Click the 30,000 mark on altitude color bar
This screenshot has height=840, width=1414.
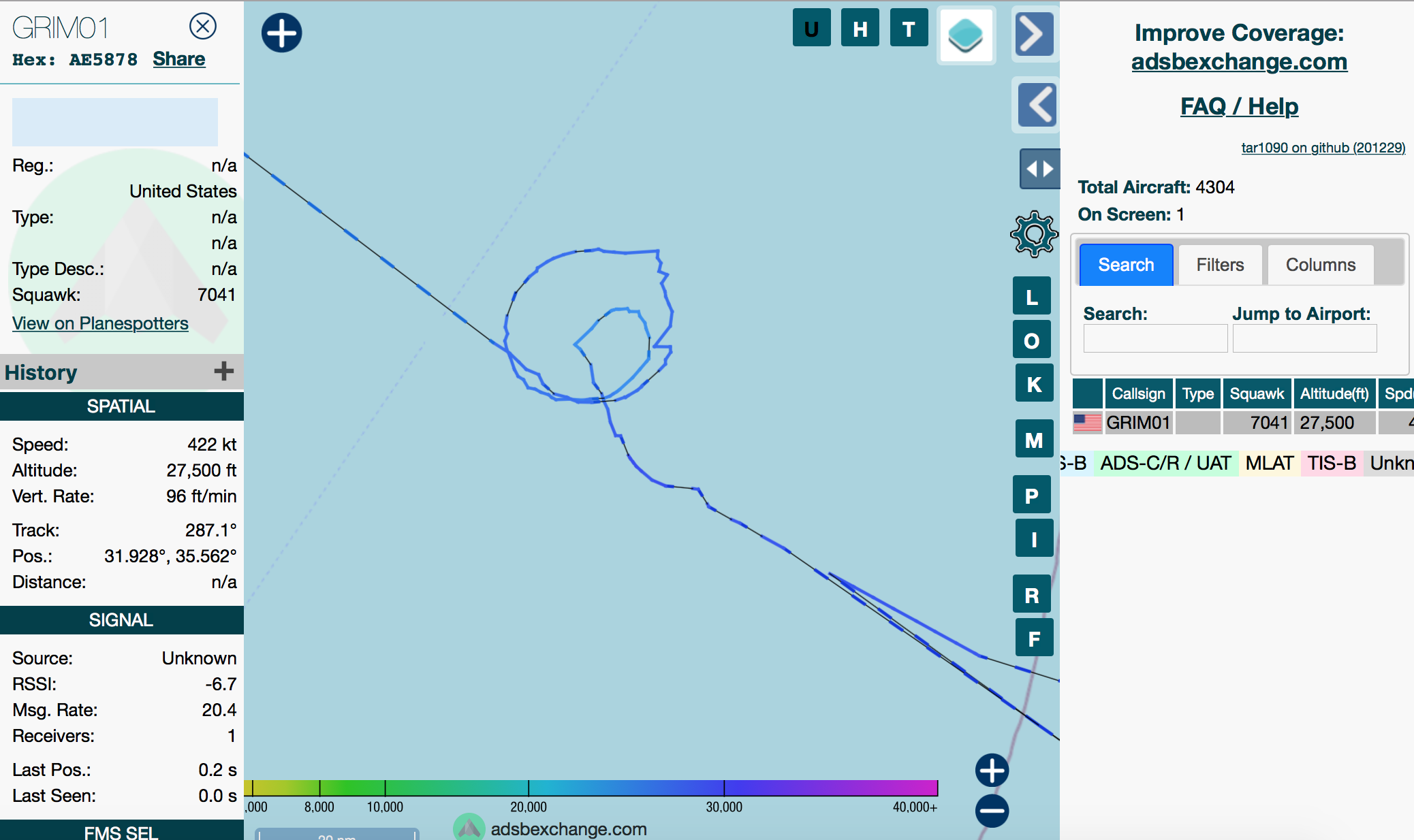pyautogui.click(x=723, y=807)
